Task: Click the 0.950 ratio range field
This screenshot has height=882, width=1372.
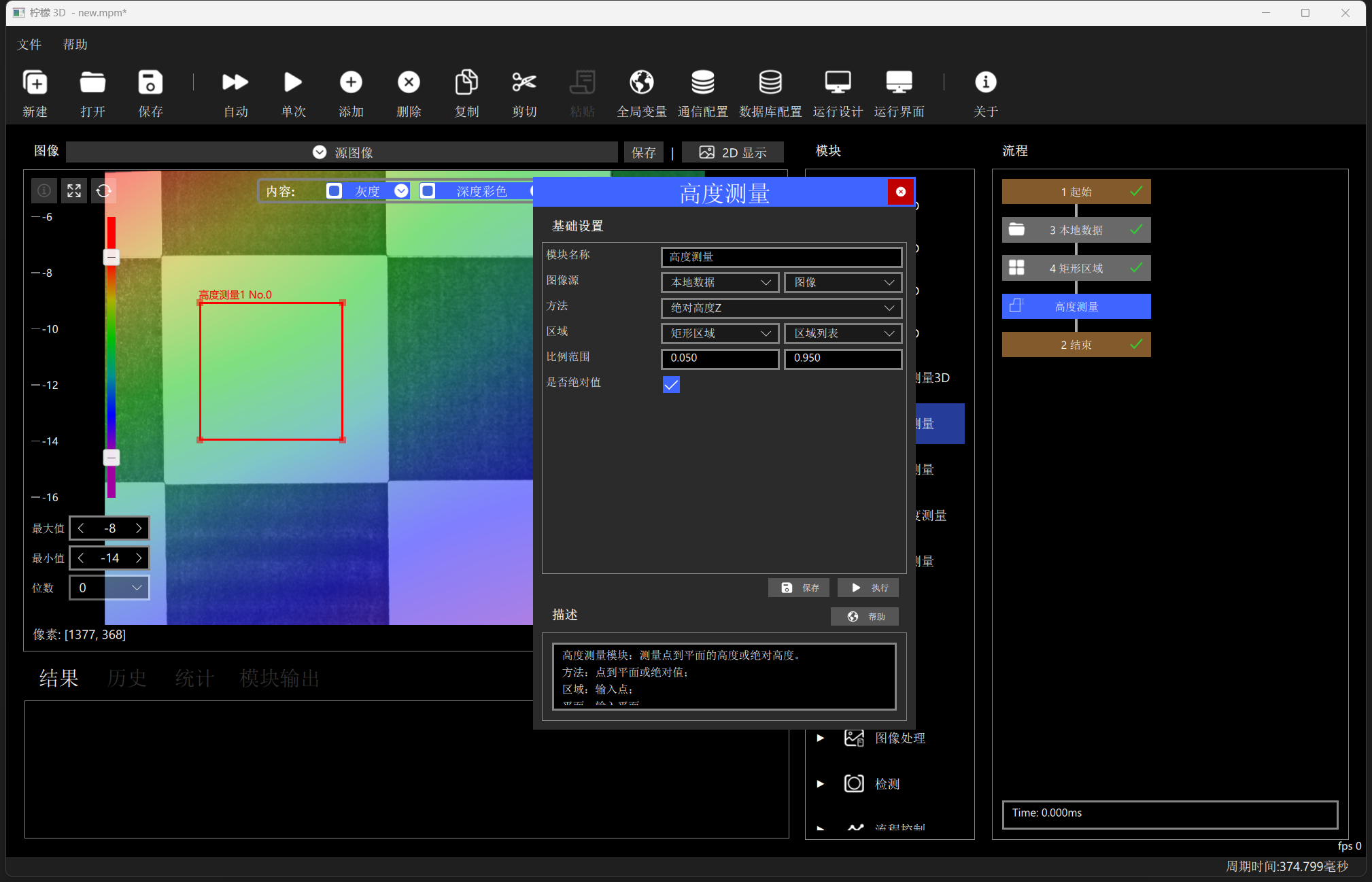Action: [843, 358]
